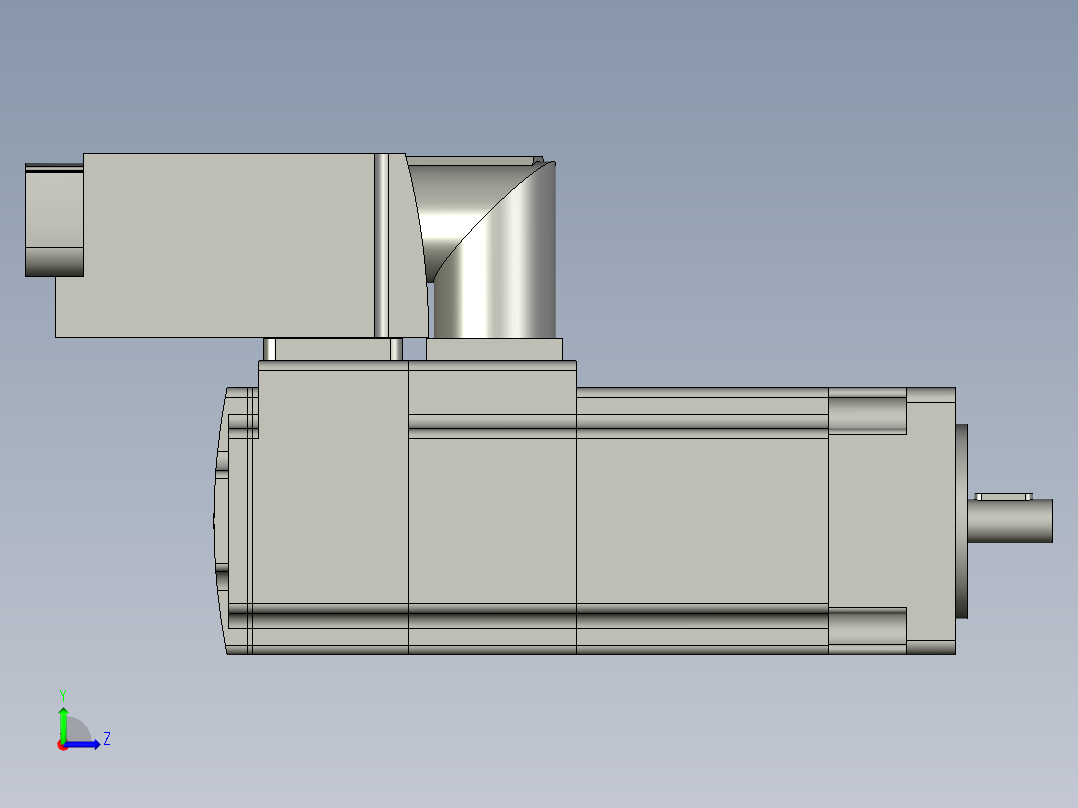Click the Z label on the coordinate triad
Viewport: 1078px width, 808px height.
107,738
